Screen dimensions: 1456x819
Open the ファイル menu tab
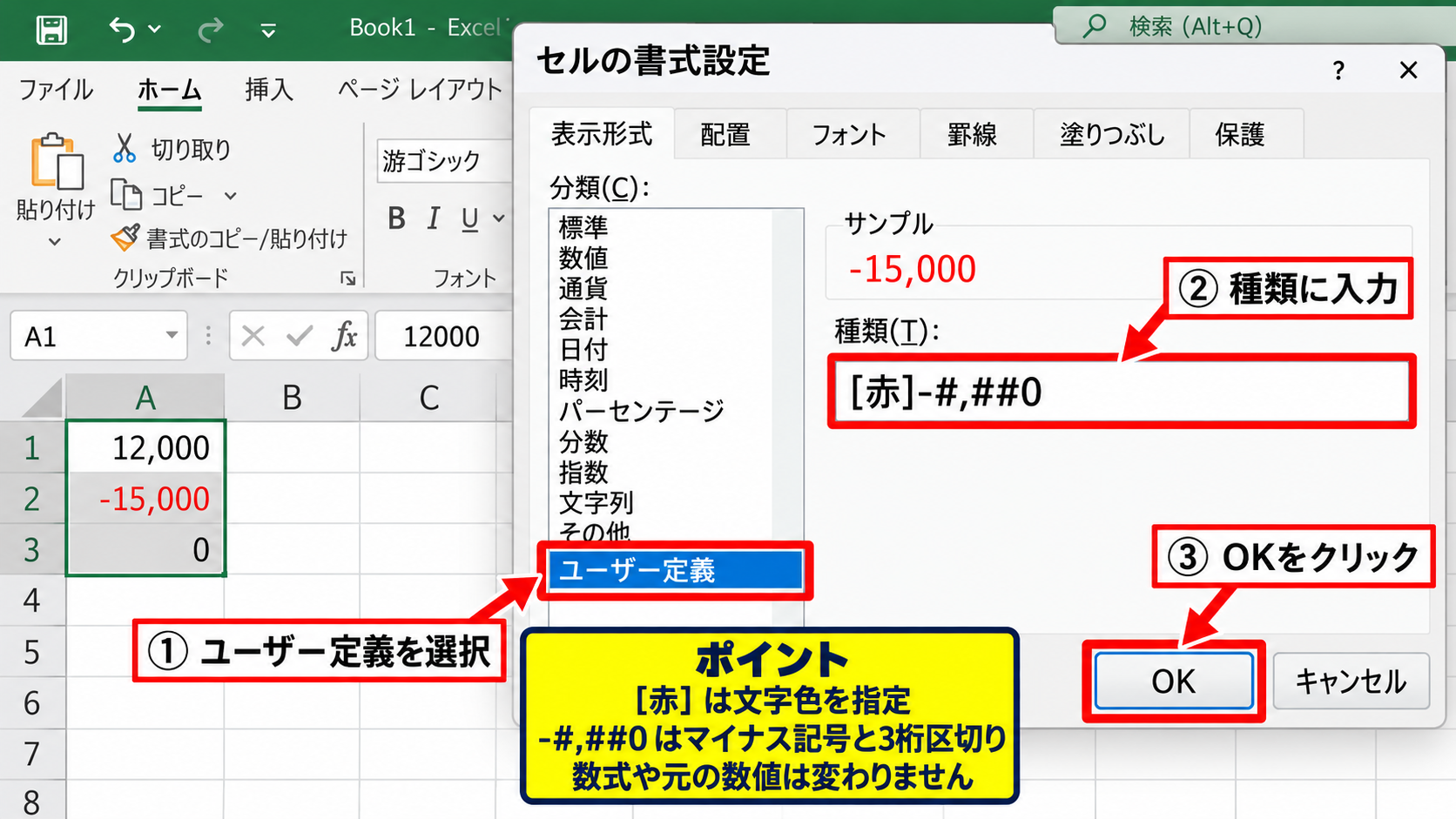pyautogui.click(x=56, y=90)
